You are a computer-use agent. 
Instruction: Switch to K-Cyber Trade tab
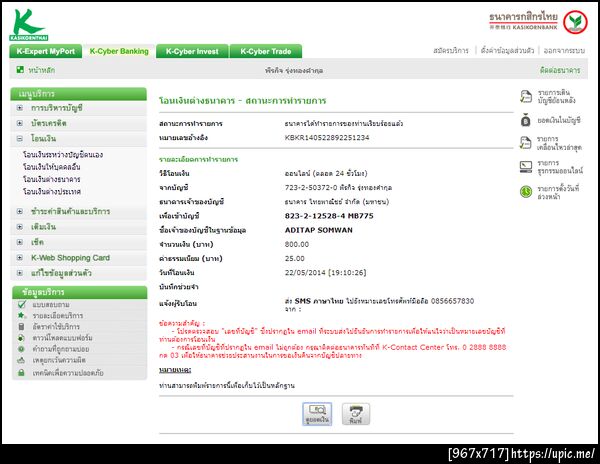pyautogui.click(x=266, y=51)
